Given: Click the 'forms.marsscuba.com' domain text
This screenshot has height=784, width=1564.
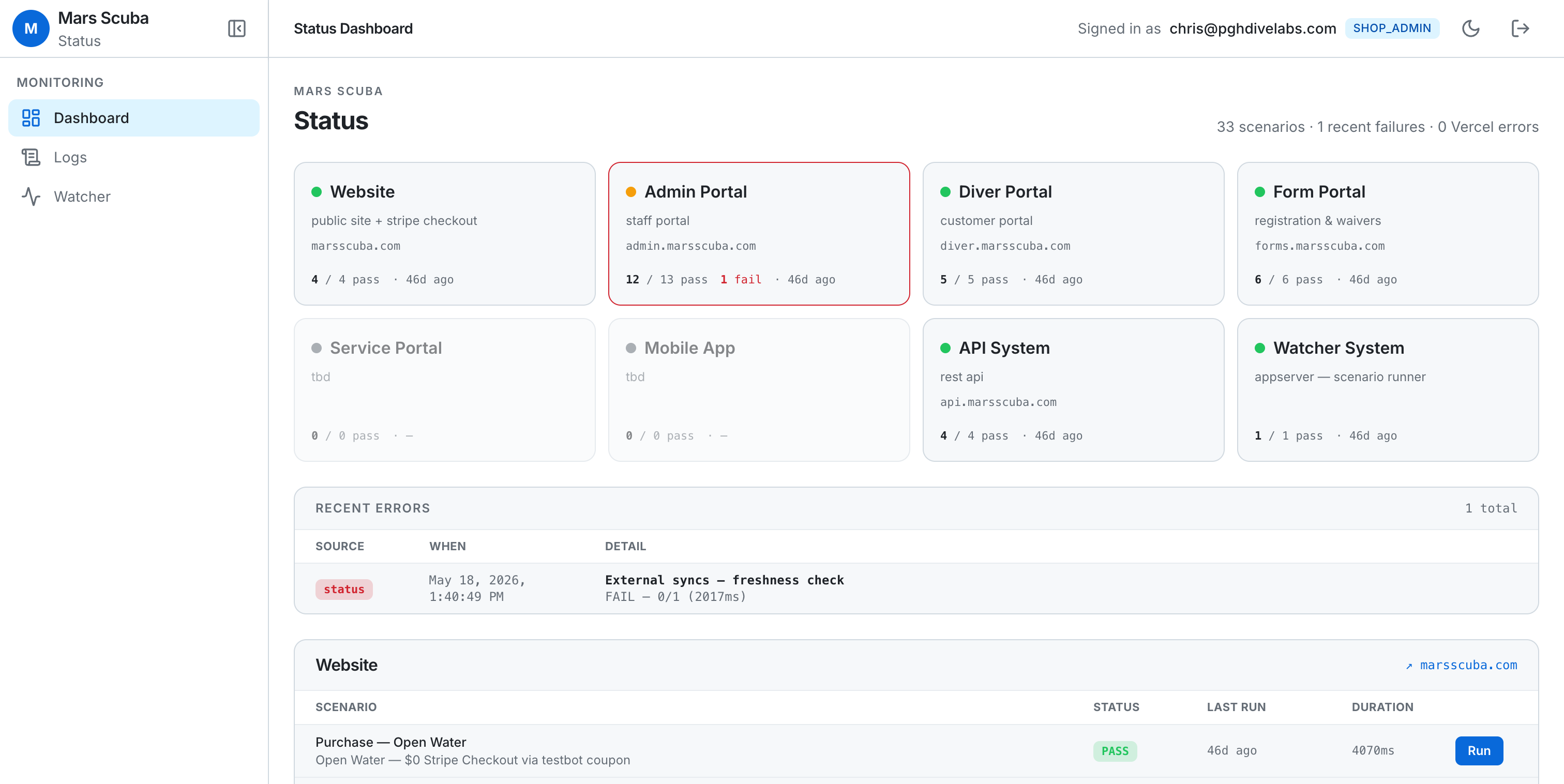Looking at the screenshot, I should 1320,246.
